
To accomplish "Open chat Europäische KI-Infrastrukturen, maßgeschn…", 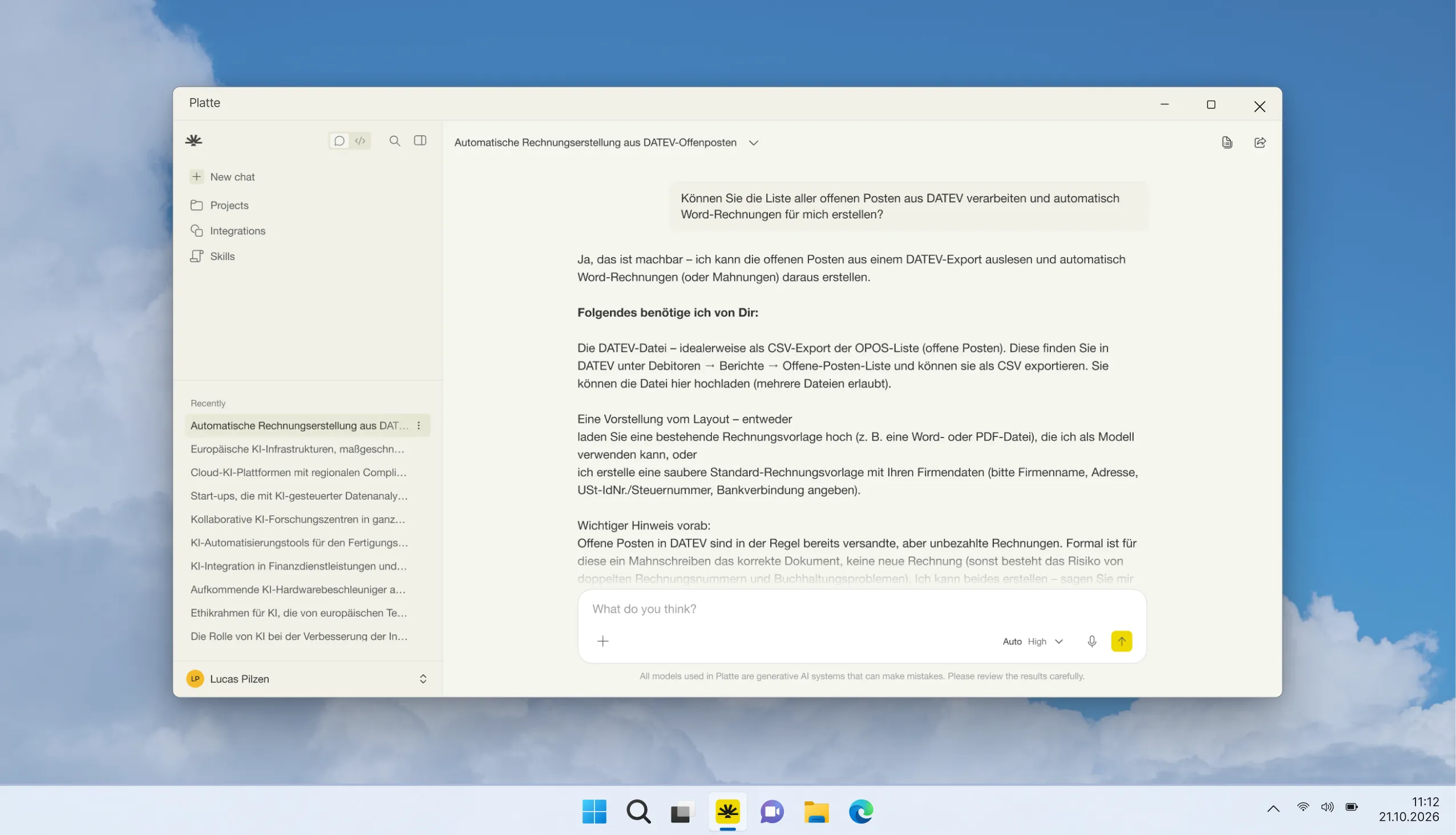I will [297, 449].
